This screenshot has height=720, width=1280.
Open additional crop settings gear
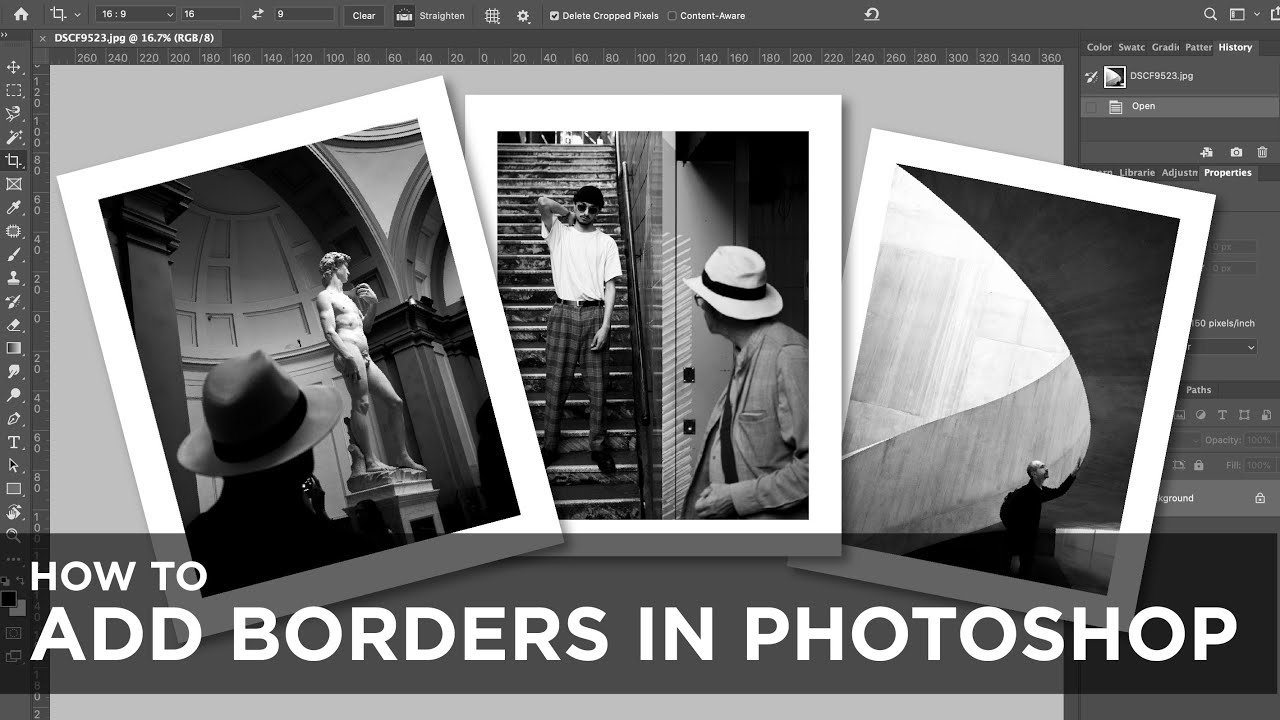coord(523,16)
